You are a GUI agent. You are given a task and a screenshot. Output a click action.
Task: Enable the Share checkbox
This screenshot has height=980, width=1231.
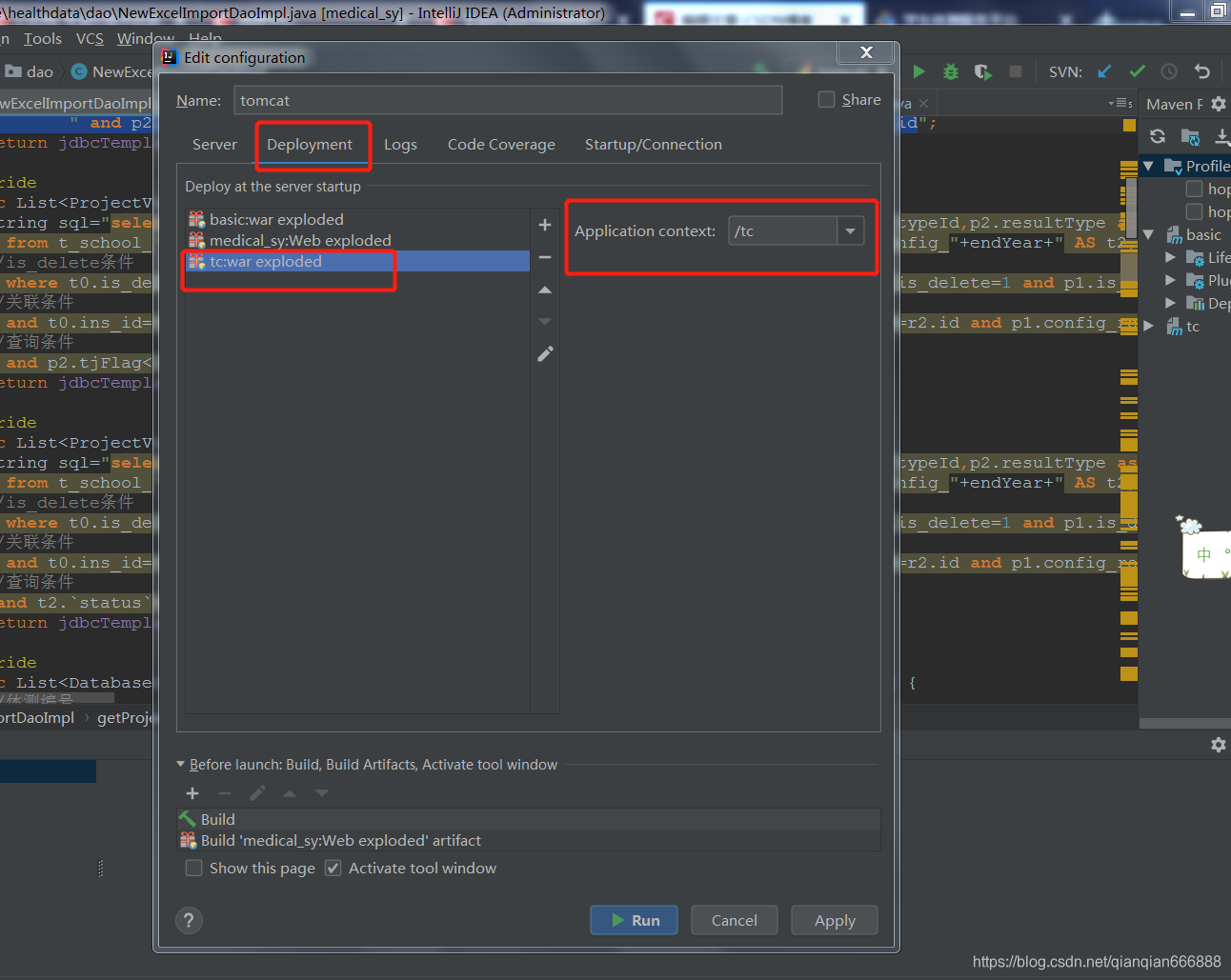point(826,99)
